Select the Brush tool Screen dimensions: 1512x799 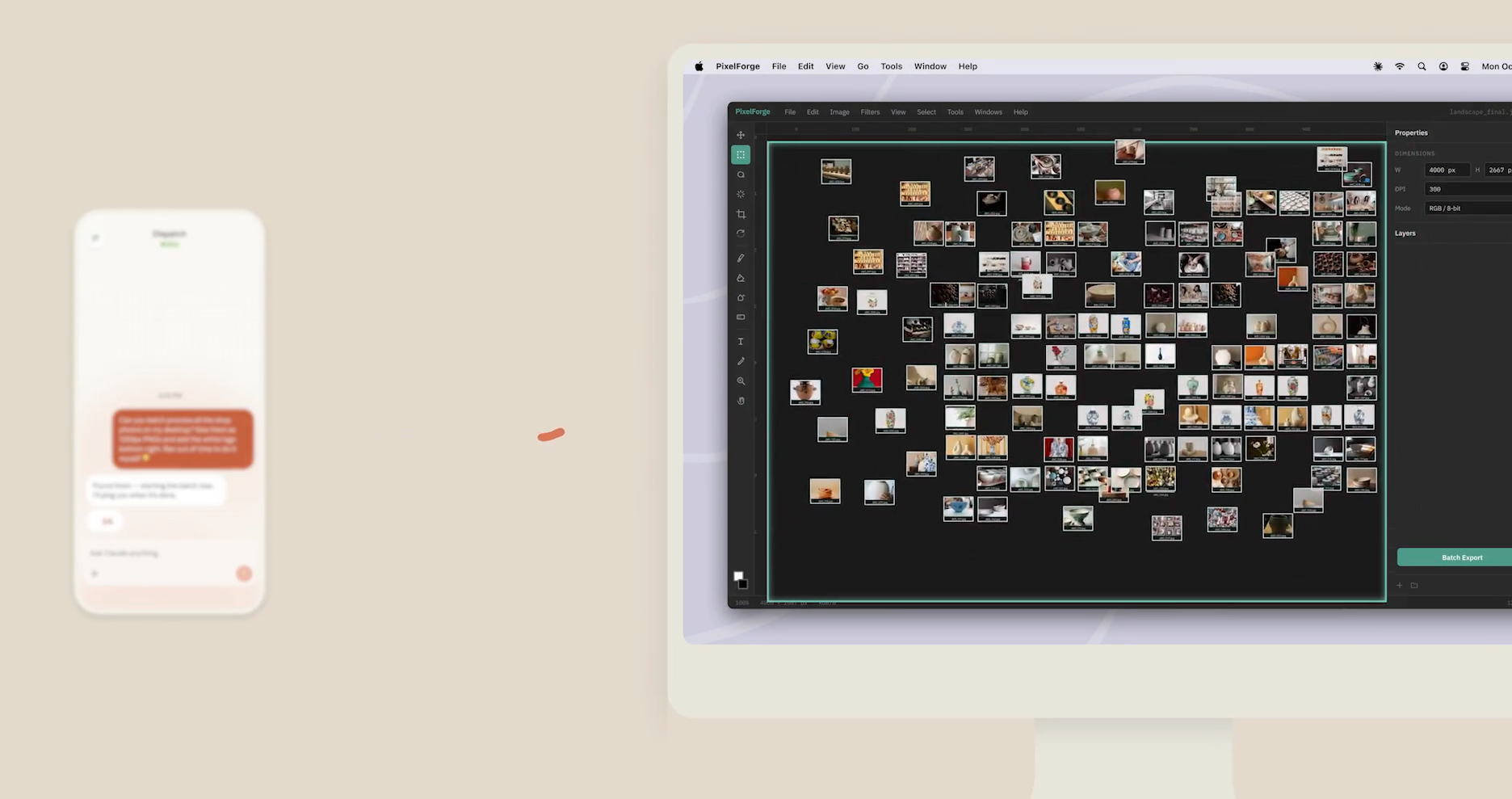click(741, 258)
